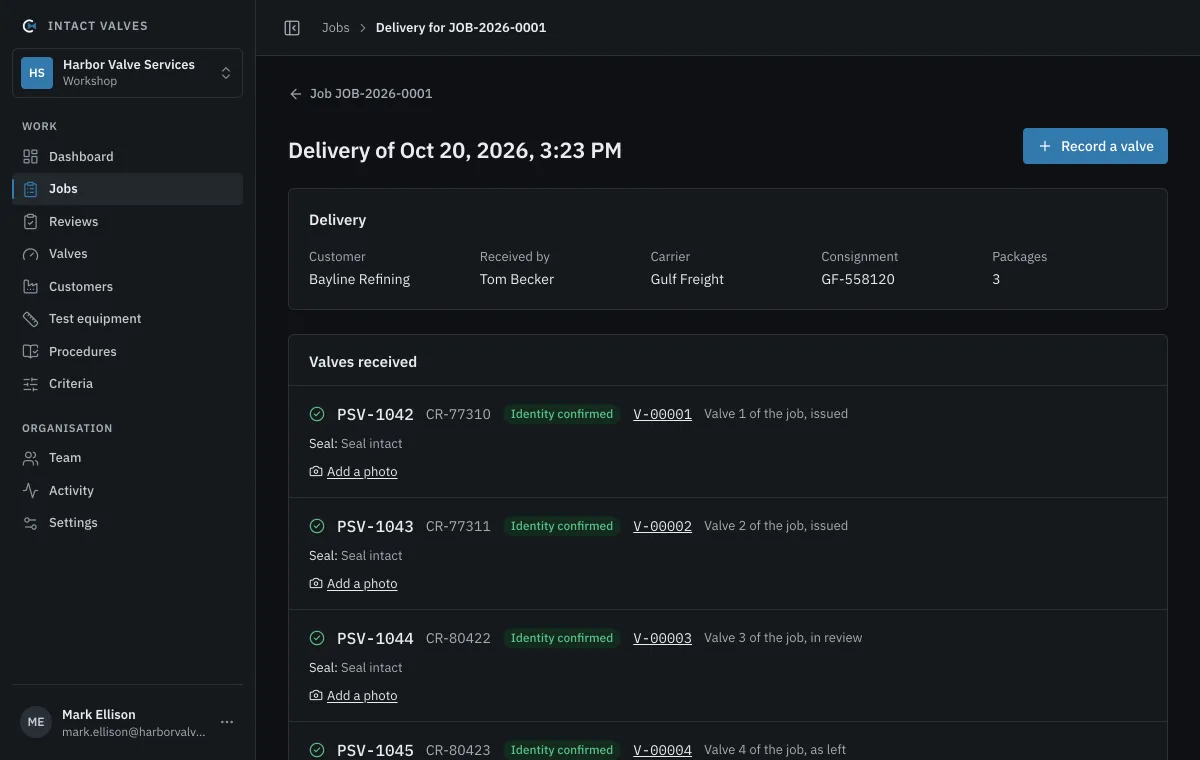The height and width of the screenshot is (760, 1200).
Task: Open user menu dots for Mark Ellison
Action: (x=227, y=722)
